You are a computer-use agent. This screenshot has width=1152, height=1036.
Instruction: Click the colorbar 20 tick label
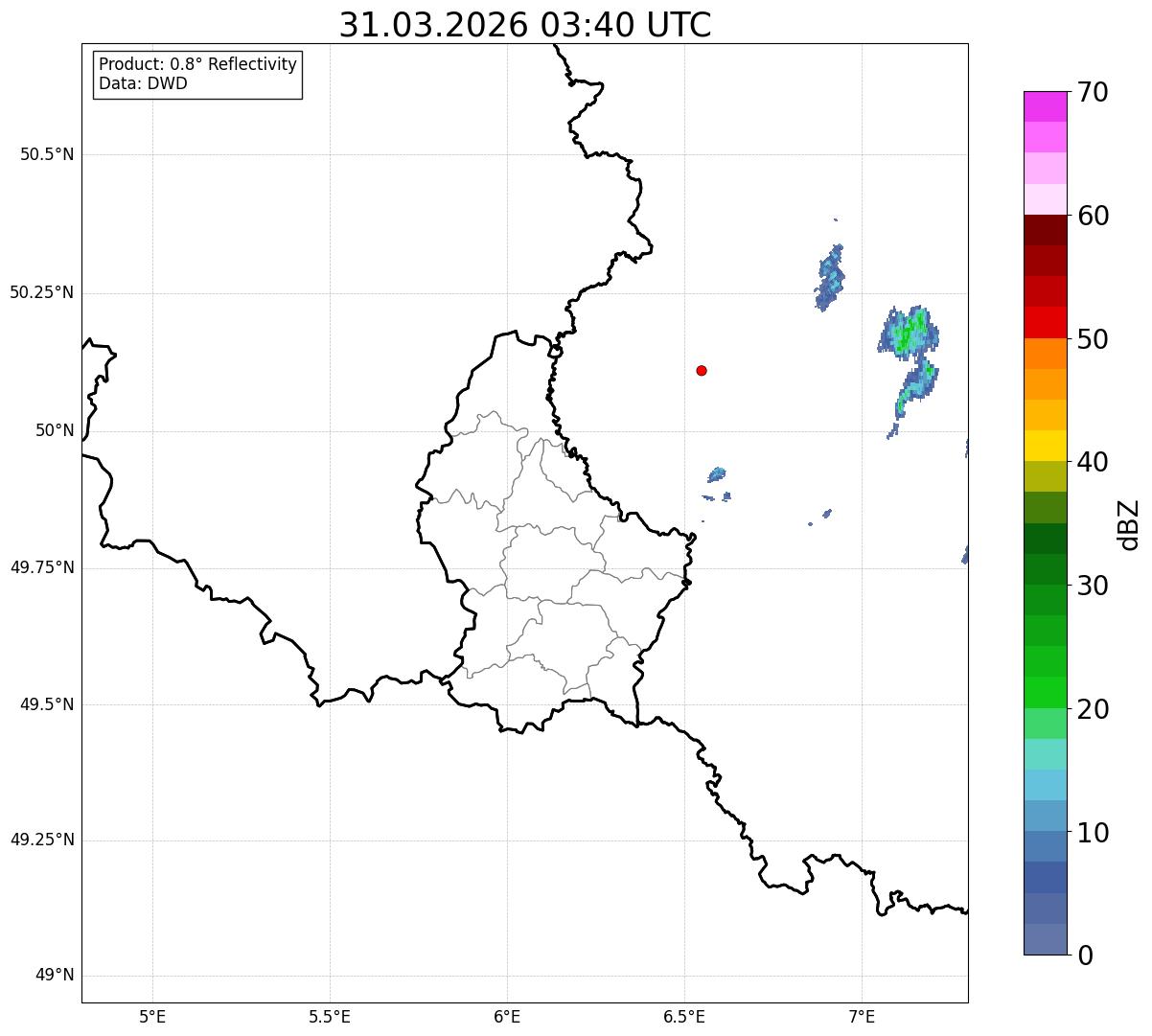click(1093, 709)
